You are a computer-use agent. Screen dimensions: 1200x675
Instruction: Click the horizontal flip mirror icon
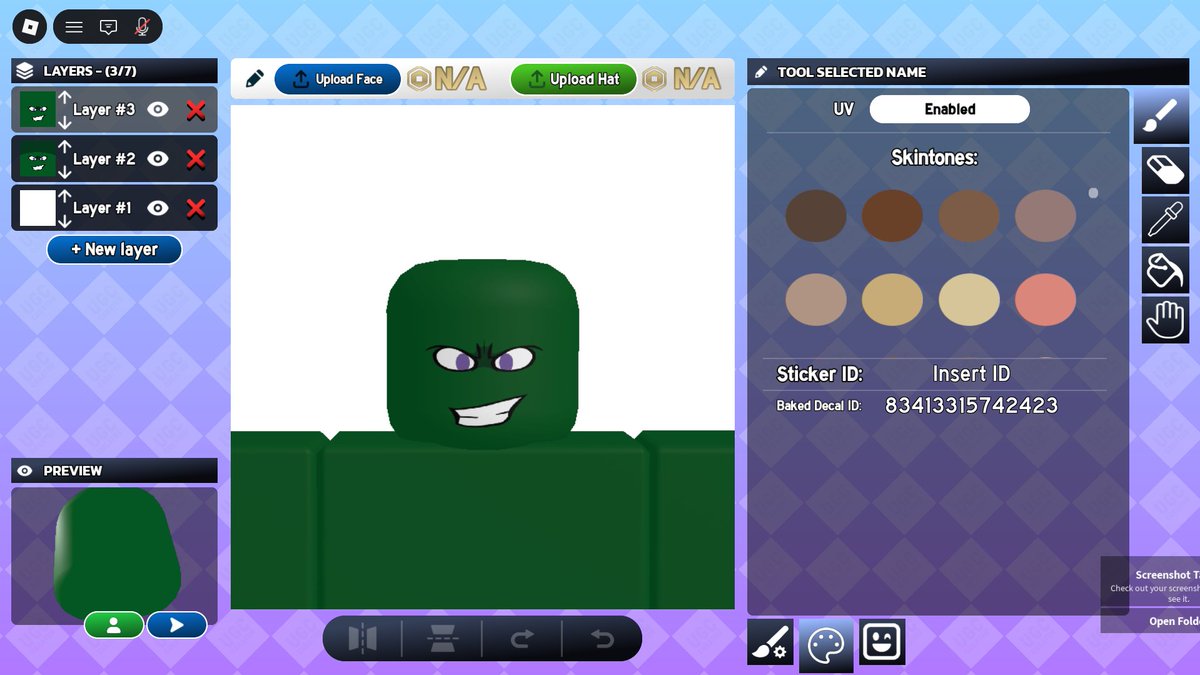click(362, 639)
